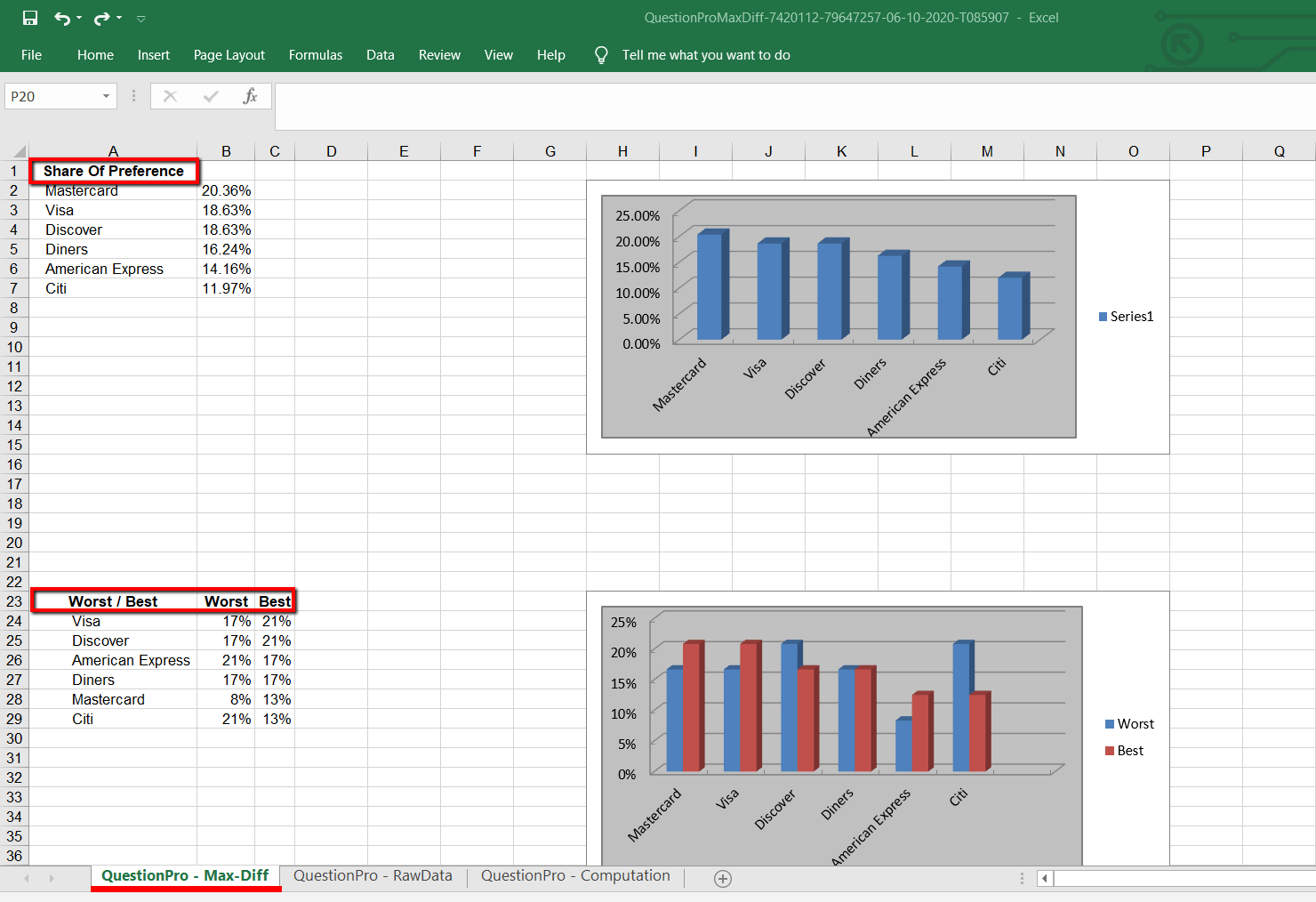Click the Tell Me lightbulb icon
1316x902 pixels.
point(601,54)
